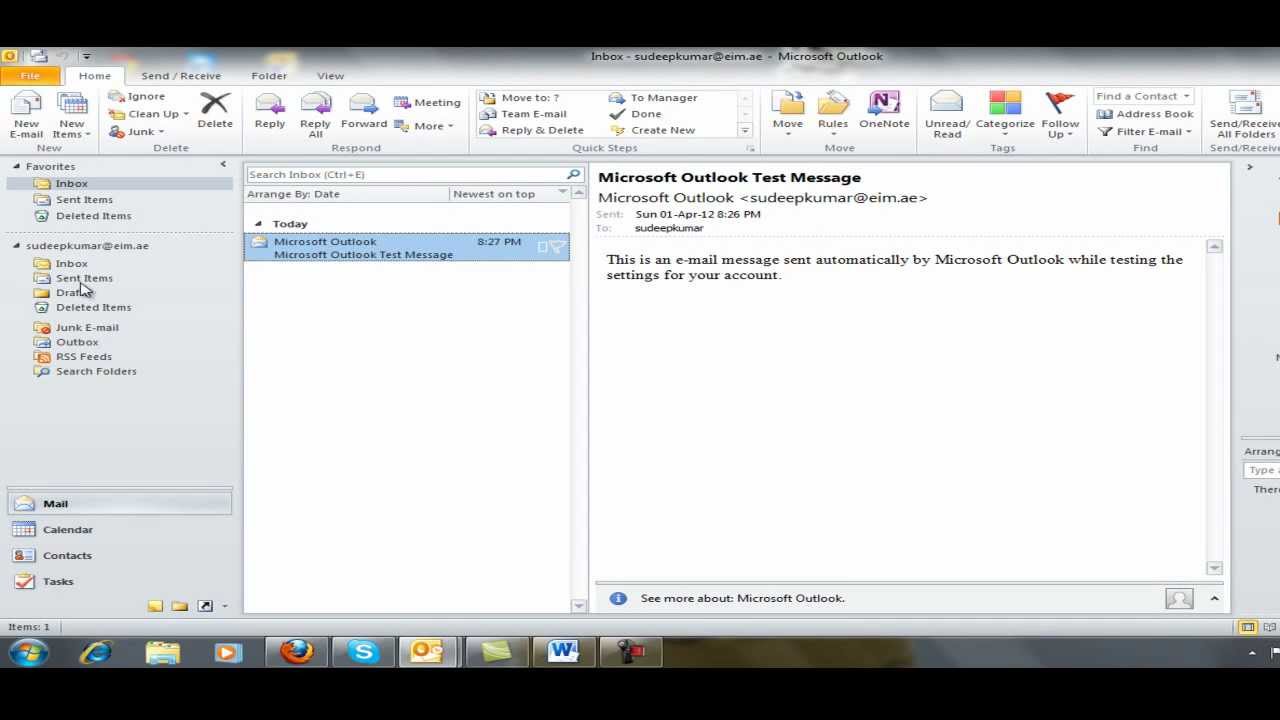Open the Junk E-mail folder
The width and height of the screenshot is (1280, 720).
coord(87,328)
